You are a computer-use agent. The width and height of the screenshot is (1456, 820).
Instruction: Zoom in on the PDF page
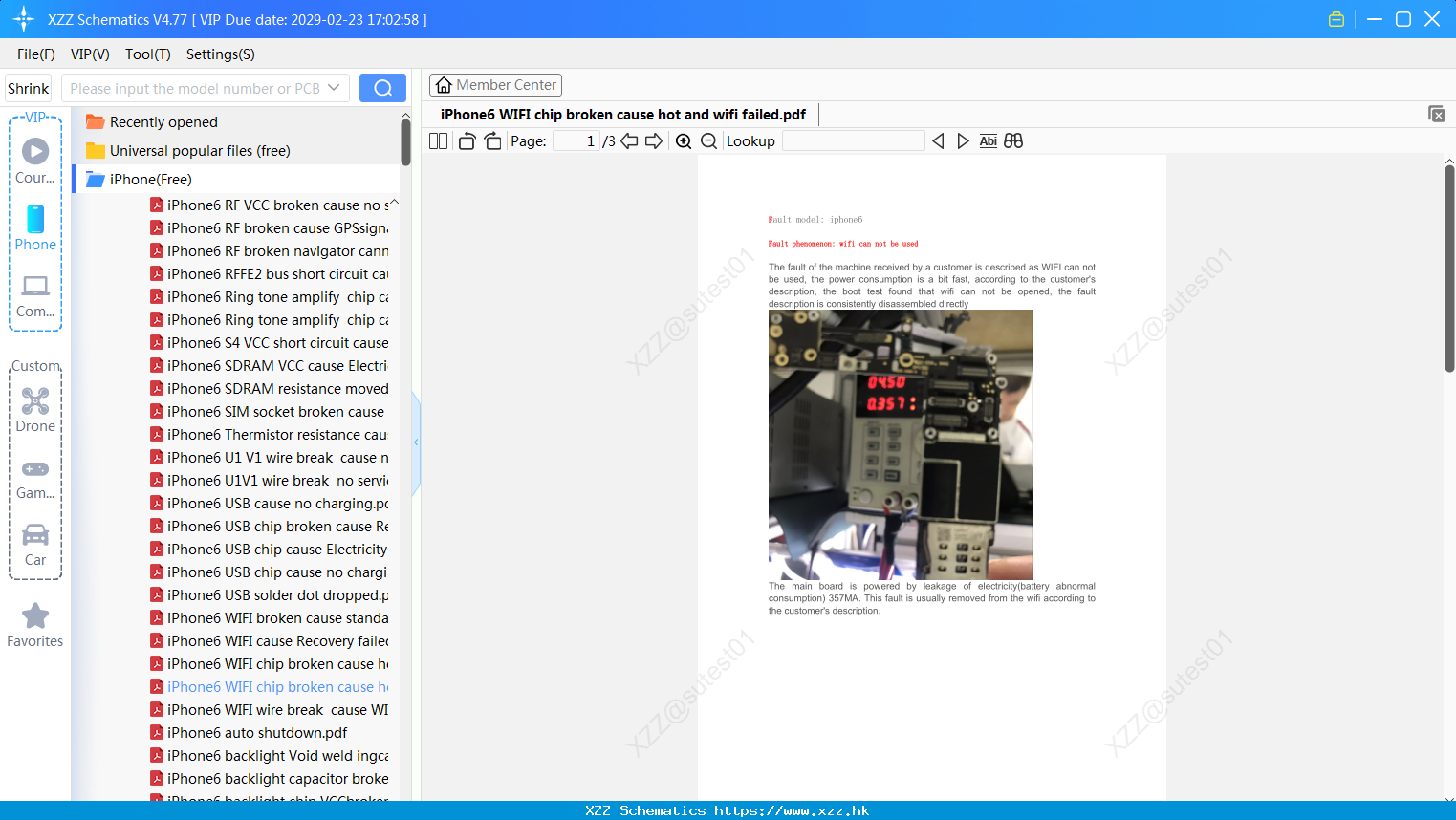684,141
